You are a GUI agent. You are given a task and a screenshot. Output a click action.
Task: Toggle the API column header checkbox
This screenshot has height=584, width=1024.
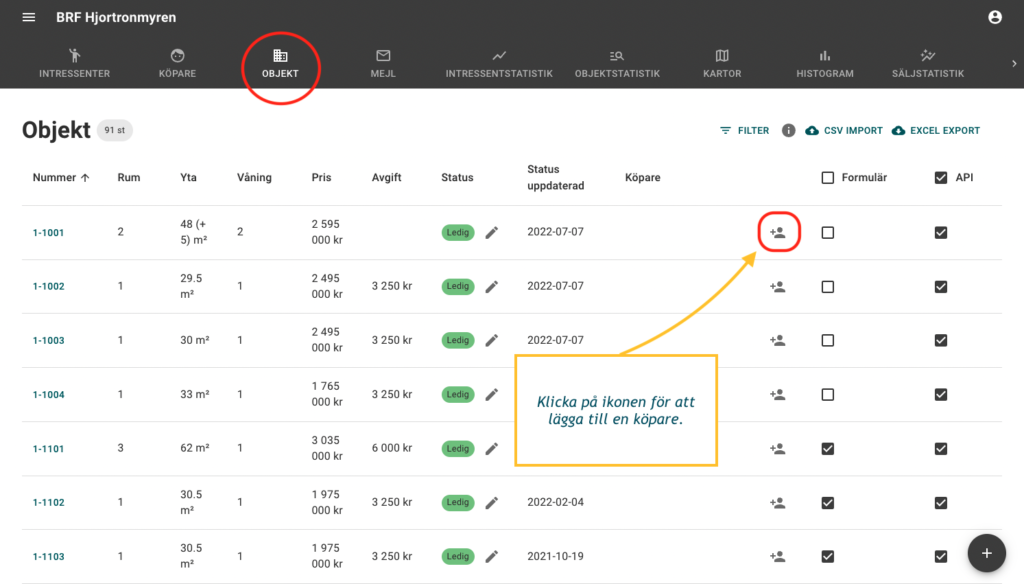tap(940, 178)
